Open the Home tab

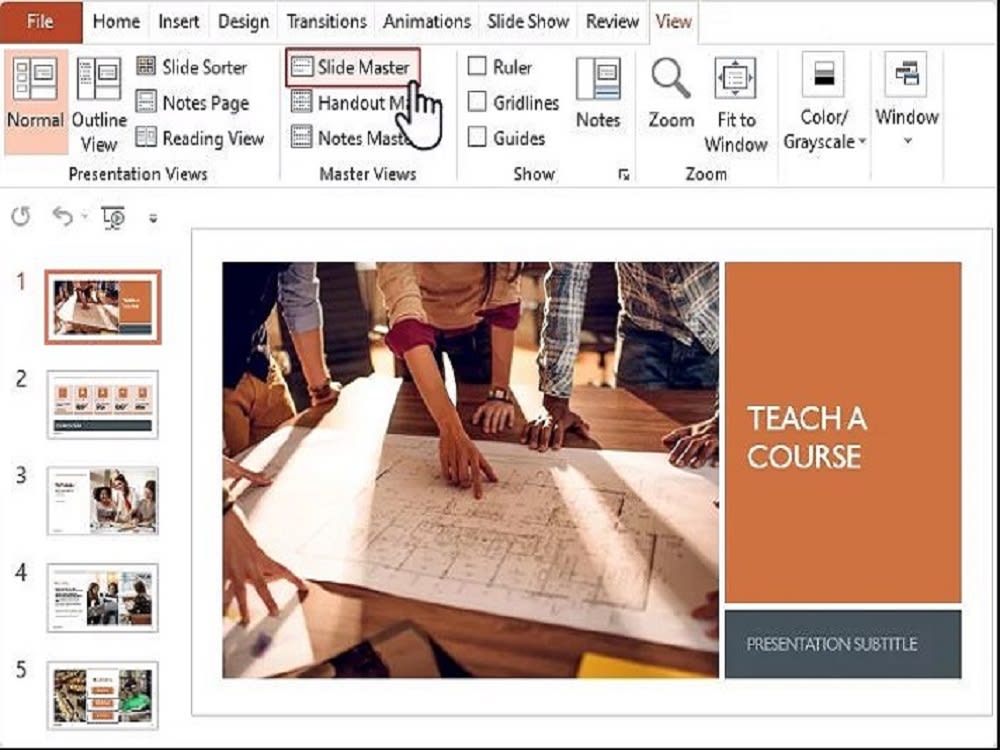[x=116, y=22]
